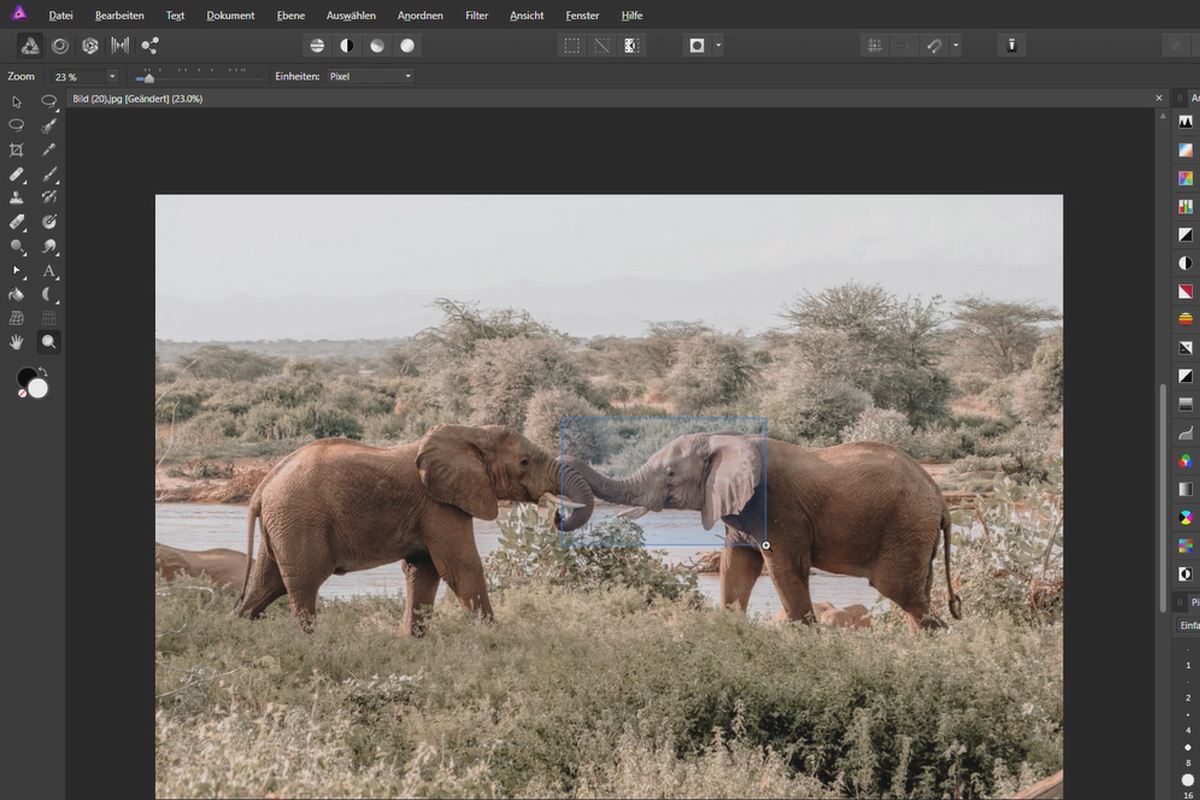Toggle snapping with the magnet icon

[x=934, y=45]
